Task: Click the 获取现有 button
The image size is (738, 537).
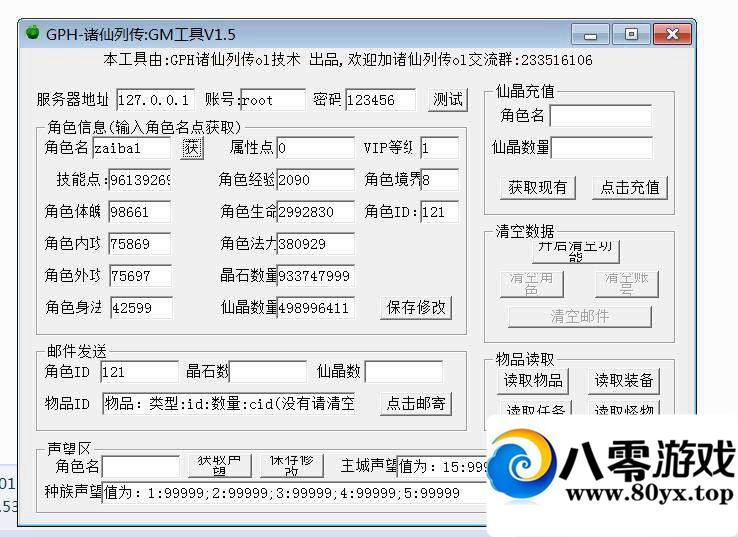Action: pyautogui.click(x=537, y=187)
